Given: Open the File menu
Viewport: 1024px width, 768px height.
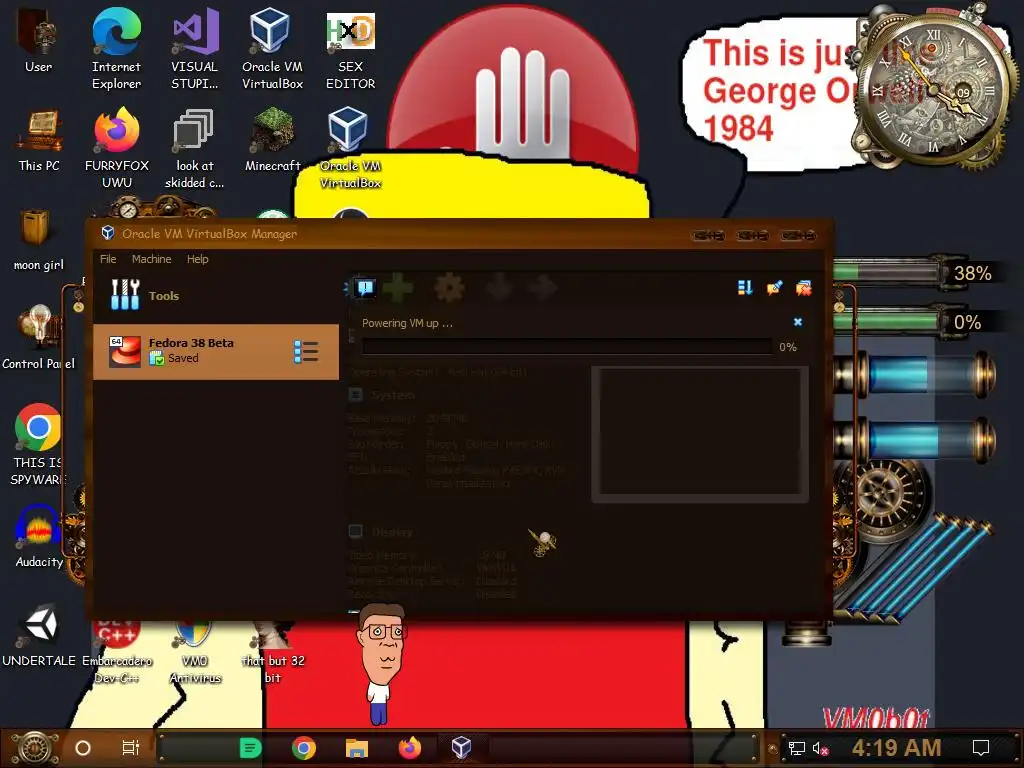Looking at the screenshot, I should tap(108, 259).
